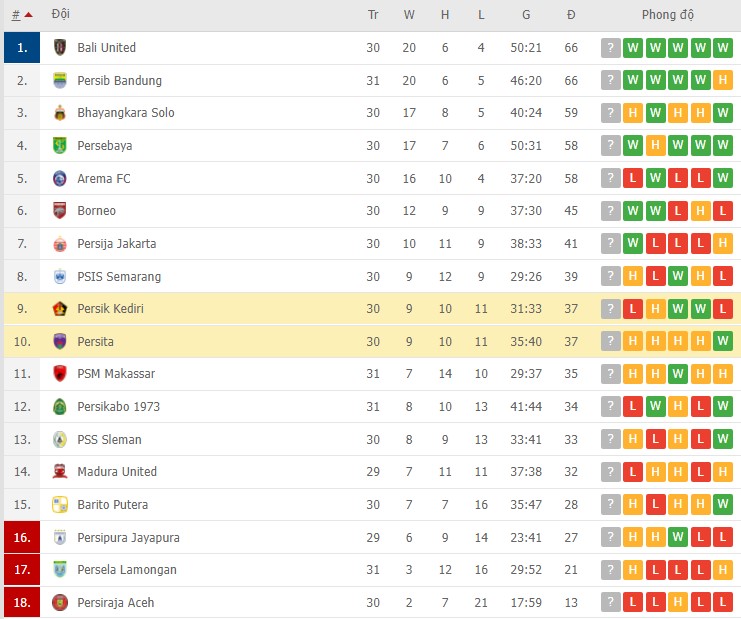Click the Persiraja Aceh crest icon
Viewport: 741px width, 619px height.
coord(60,603)
